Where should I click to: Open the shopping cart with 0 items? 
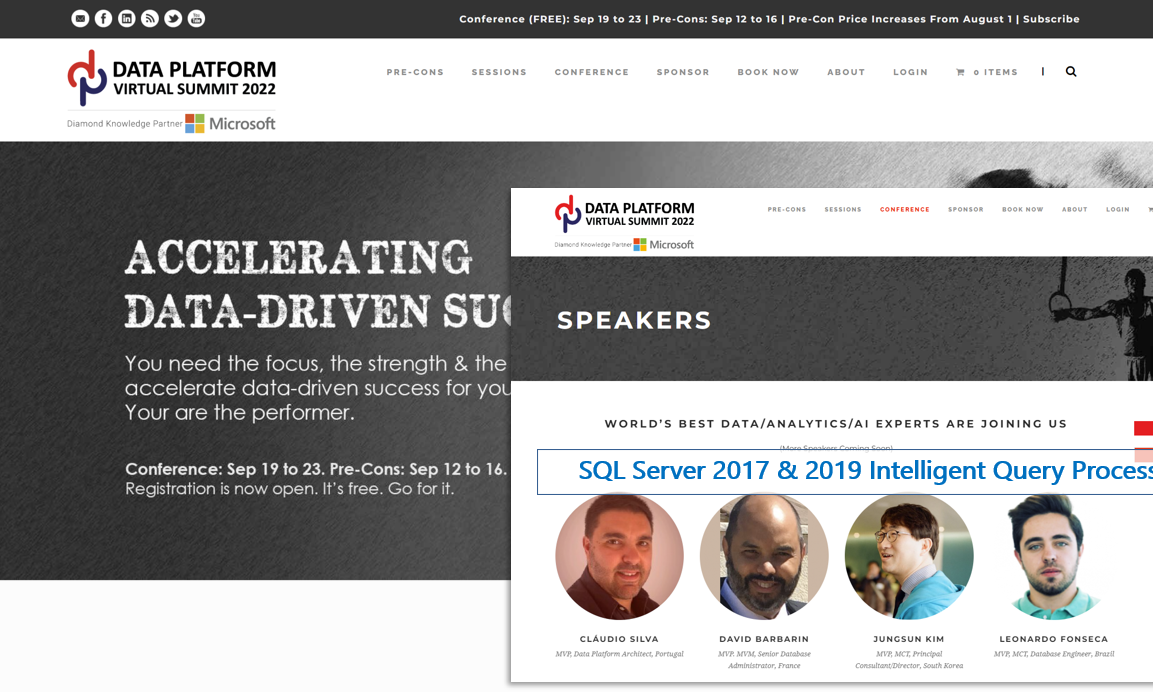(x=986, y=72)
